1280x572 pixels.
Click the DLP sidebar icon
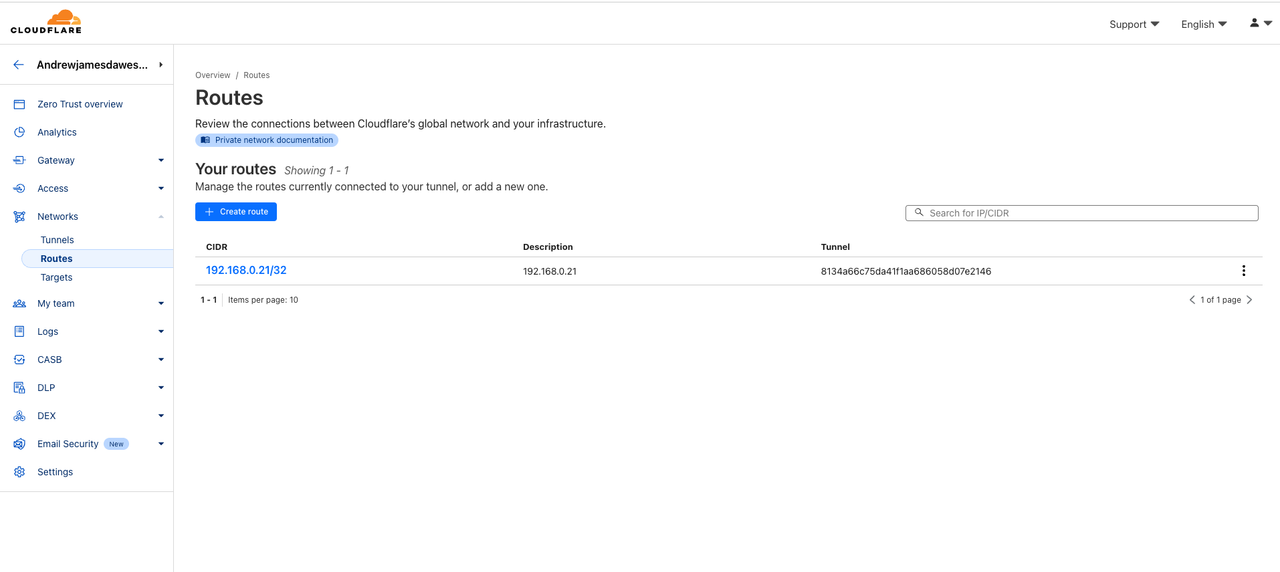[x=19, y=388]
